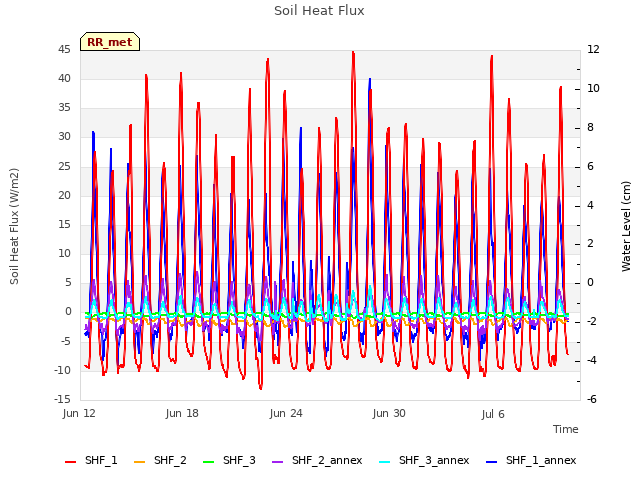
Task: Click the SHF_2 legend label
Action: [x=170, y=460]
